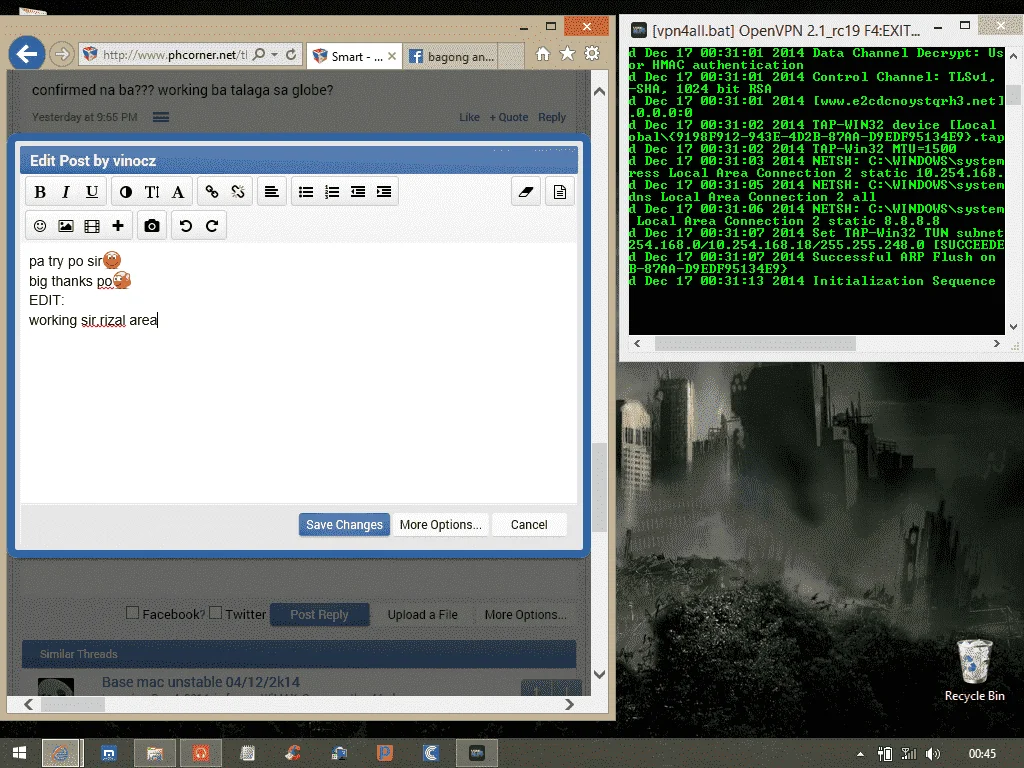Screen dimensions: 1024x768
Task: Open network signal tray icon
Action: [909, 754]
